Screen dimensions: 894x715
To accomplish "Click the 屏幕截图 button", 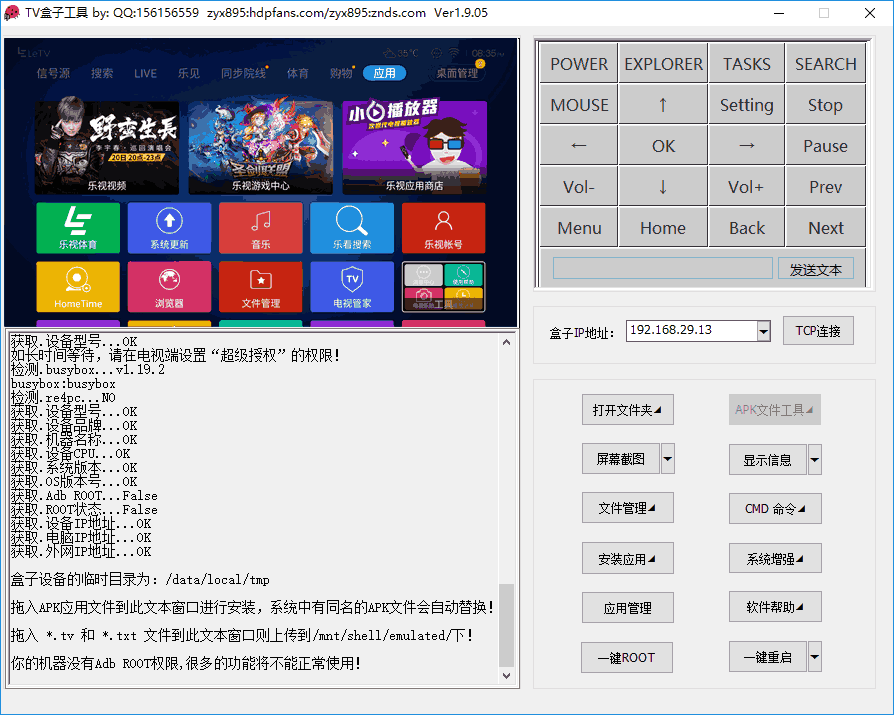I will pos(621,458).
